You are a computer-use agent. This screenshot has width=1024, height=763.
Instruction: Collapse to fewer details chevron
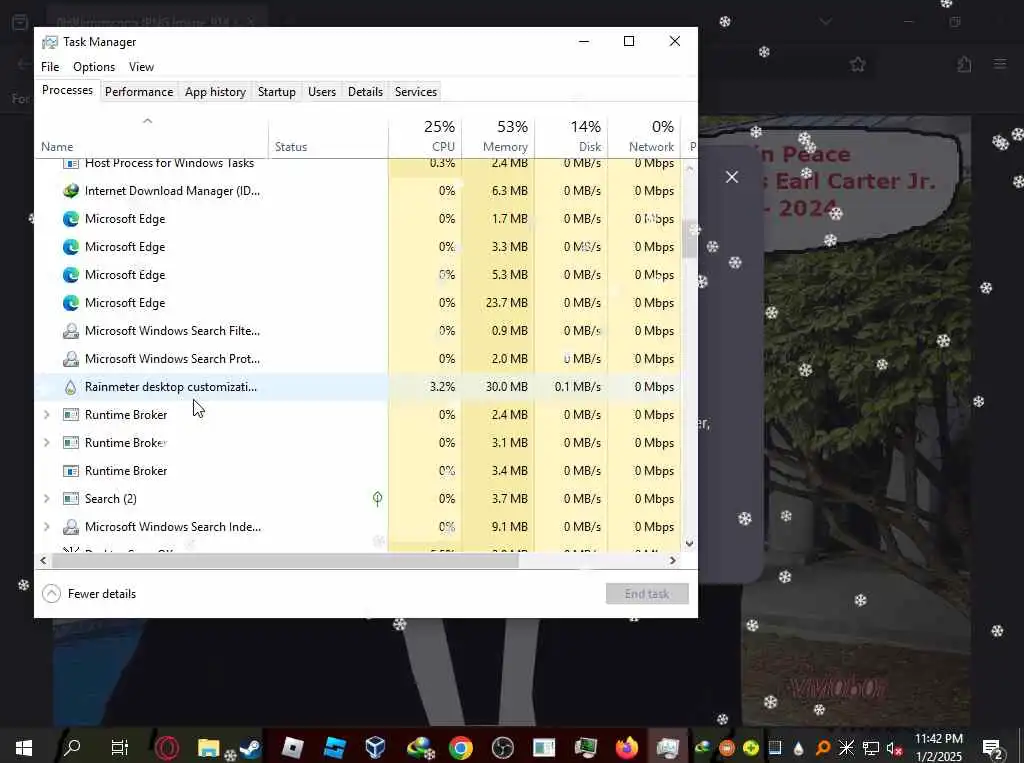[x=52, y=594]
